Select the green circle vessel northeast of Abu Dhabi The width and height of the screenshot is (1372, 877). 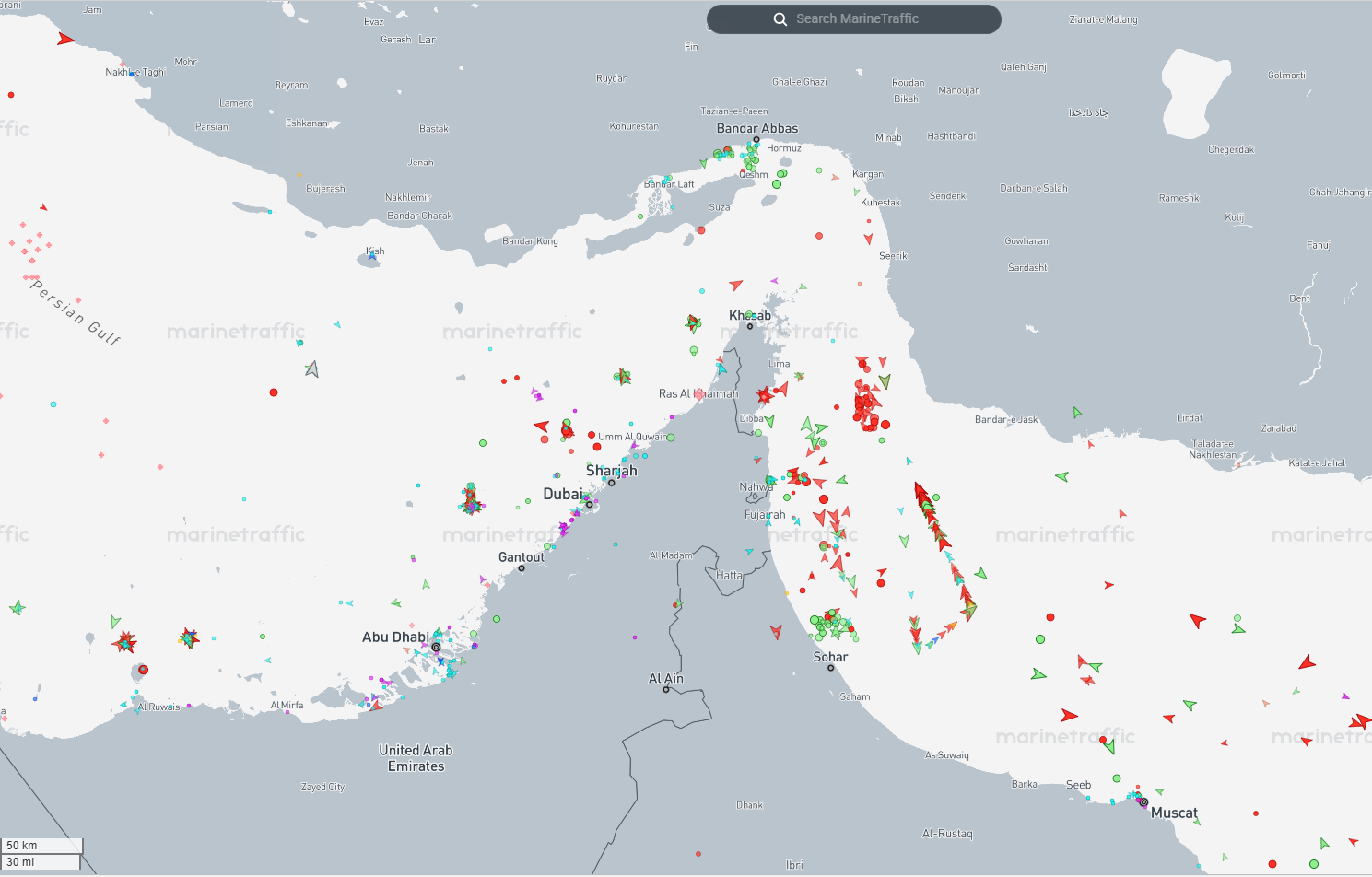497,619
